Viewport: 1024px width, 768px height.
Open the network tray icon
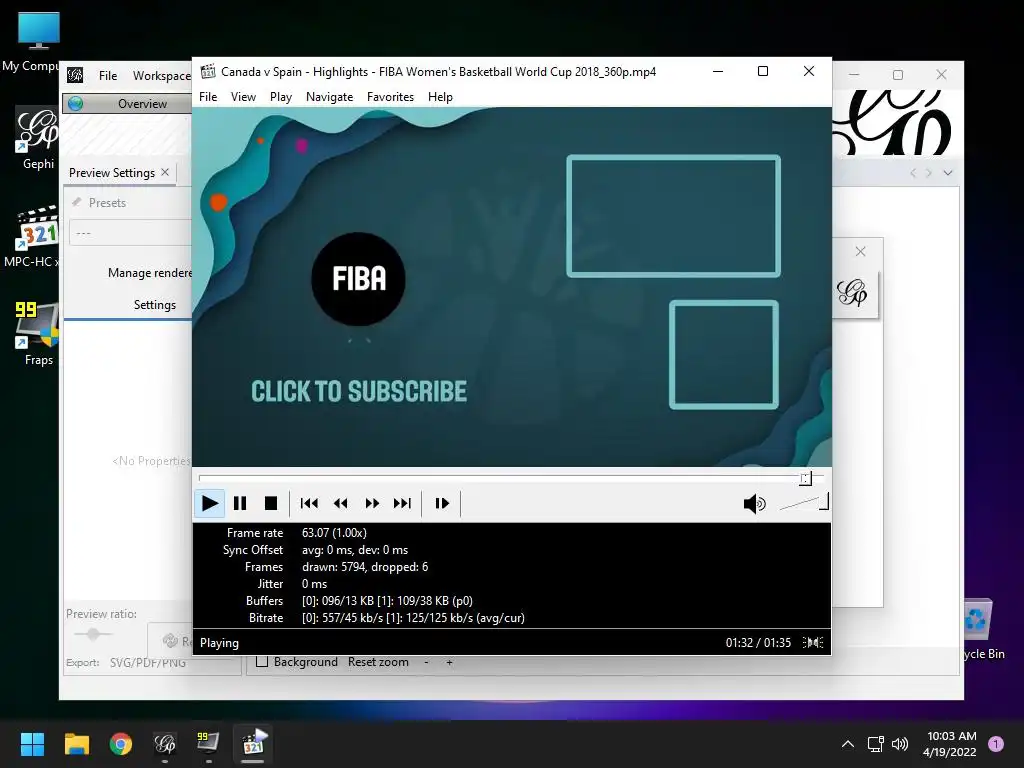point(875,744)
